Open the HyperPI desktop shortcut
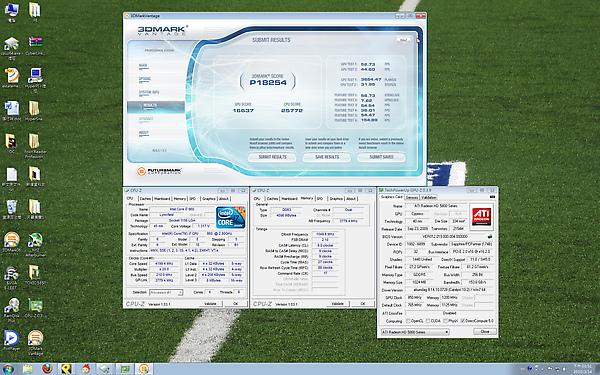Image resolution: width=600 pixels, height=375 pixels. tap(35, 80)
